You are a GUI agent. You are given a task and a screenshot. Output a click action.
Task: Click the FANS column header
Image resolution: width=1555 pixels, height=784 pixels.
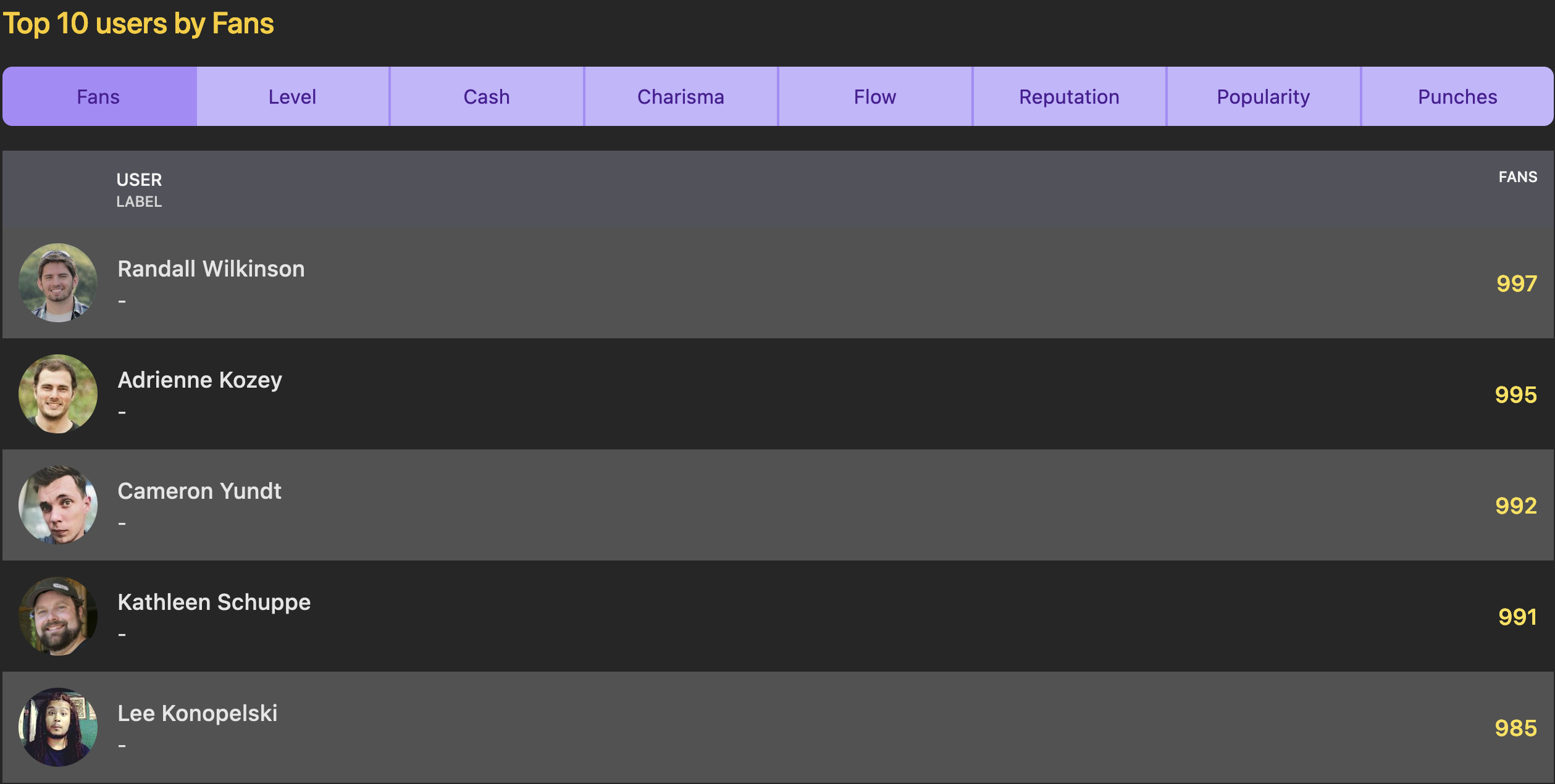1517,177
